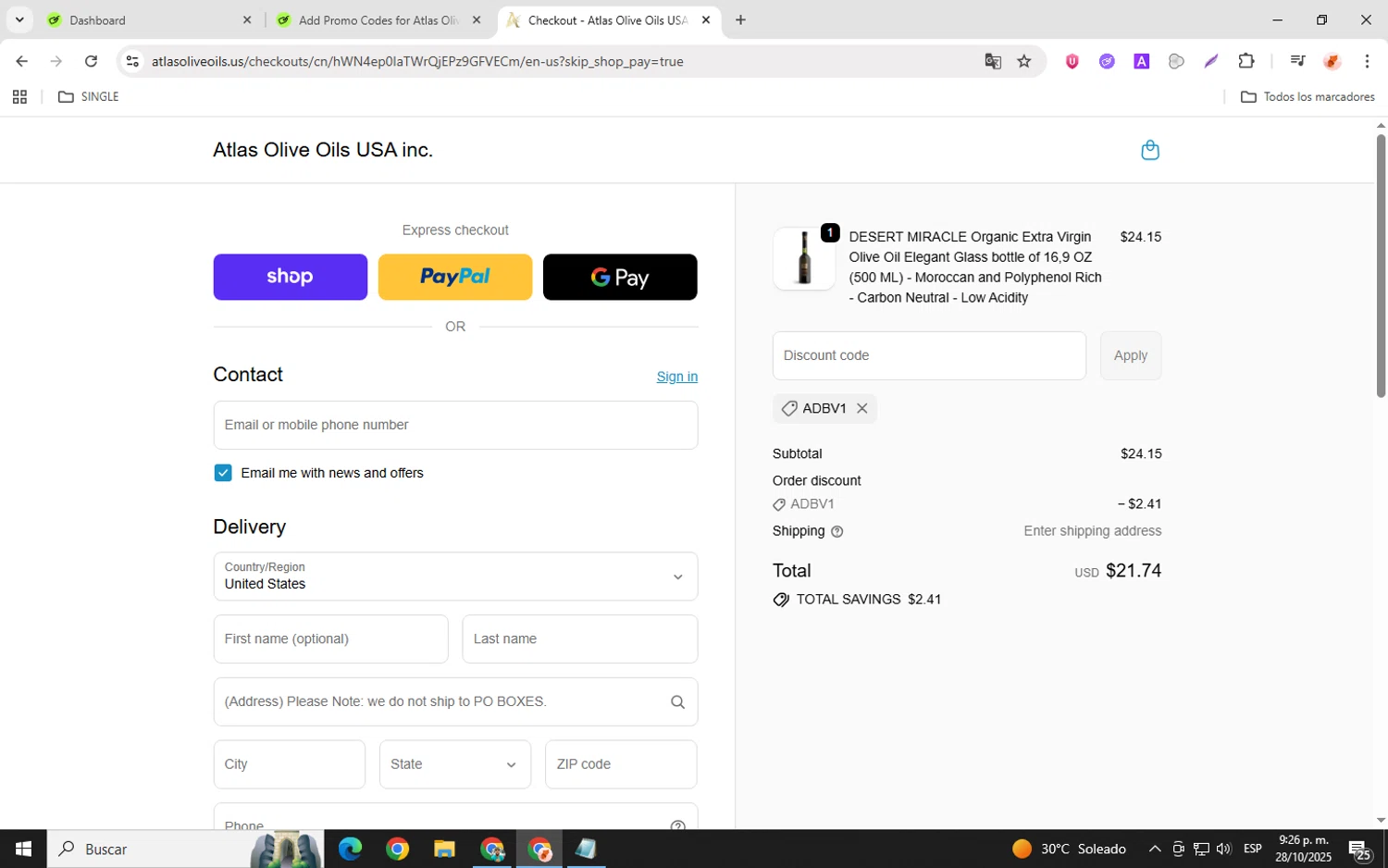Bookmark this page with the star icon
Viewport: 1388px width, 868px height.
click(x=1023, y=61)
